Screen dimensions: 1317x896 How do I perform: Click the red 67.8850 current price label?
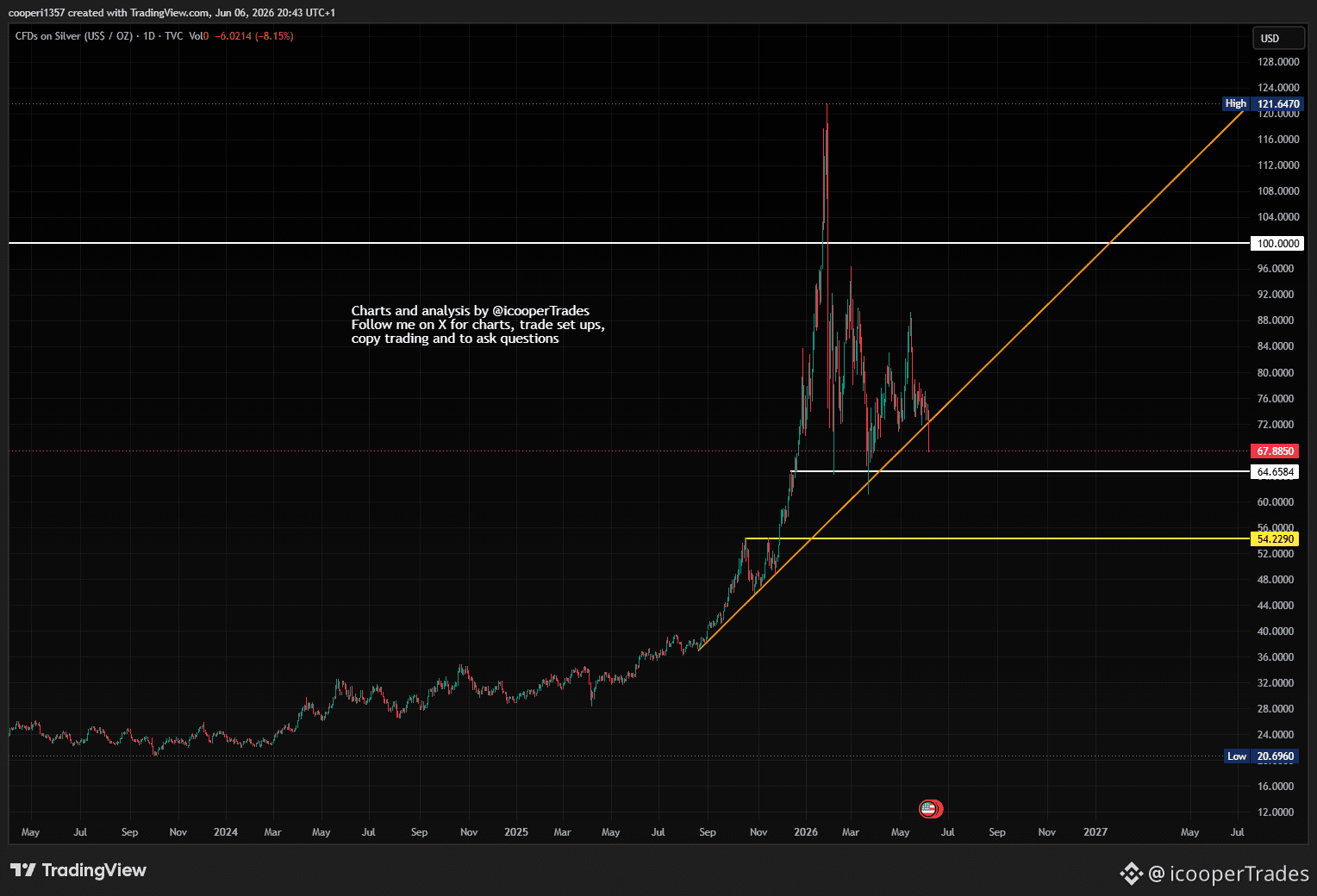1276,451
